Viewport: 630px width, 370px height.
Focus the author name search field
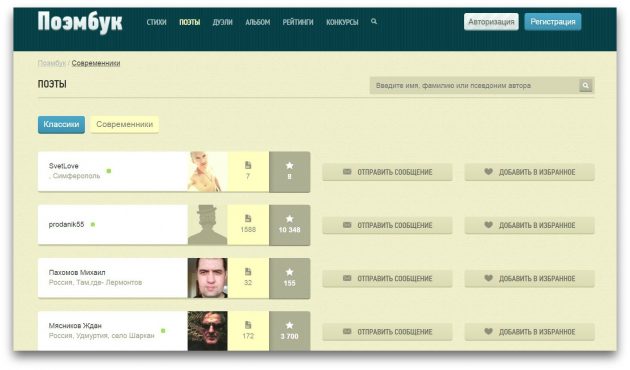coord(475,86)
